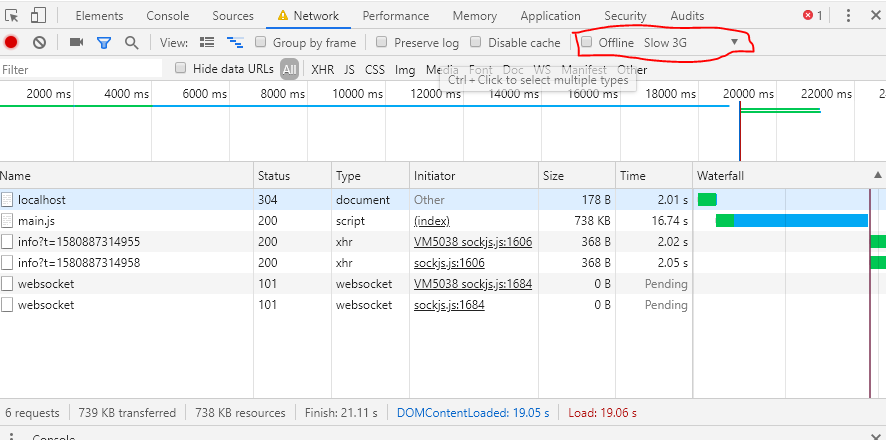Enable Disable cache checkbox
The width and height of the screenshot is (886, 440).
pos(476,42)
